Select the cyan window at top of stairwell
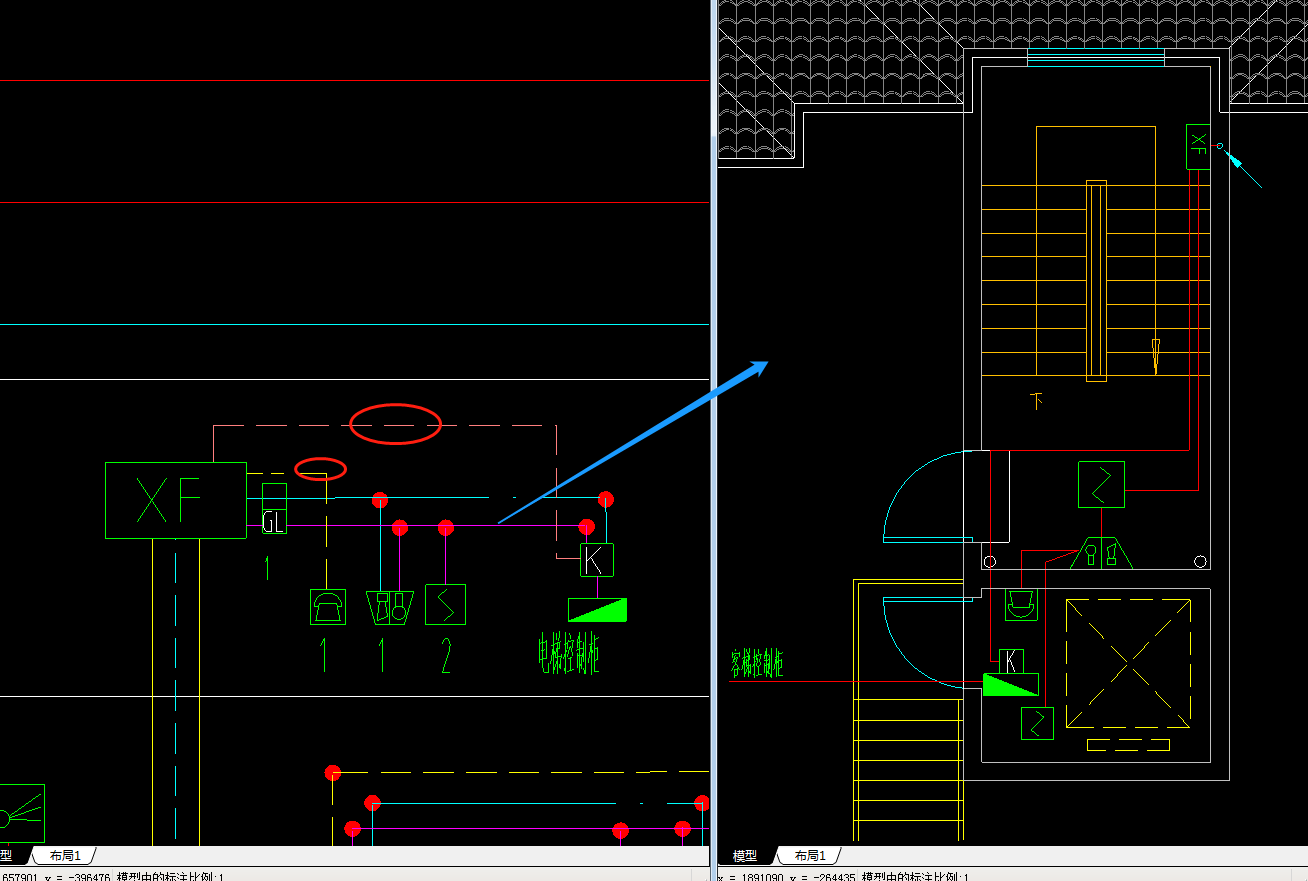 (1096, 57)
